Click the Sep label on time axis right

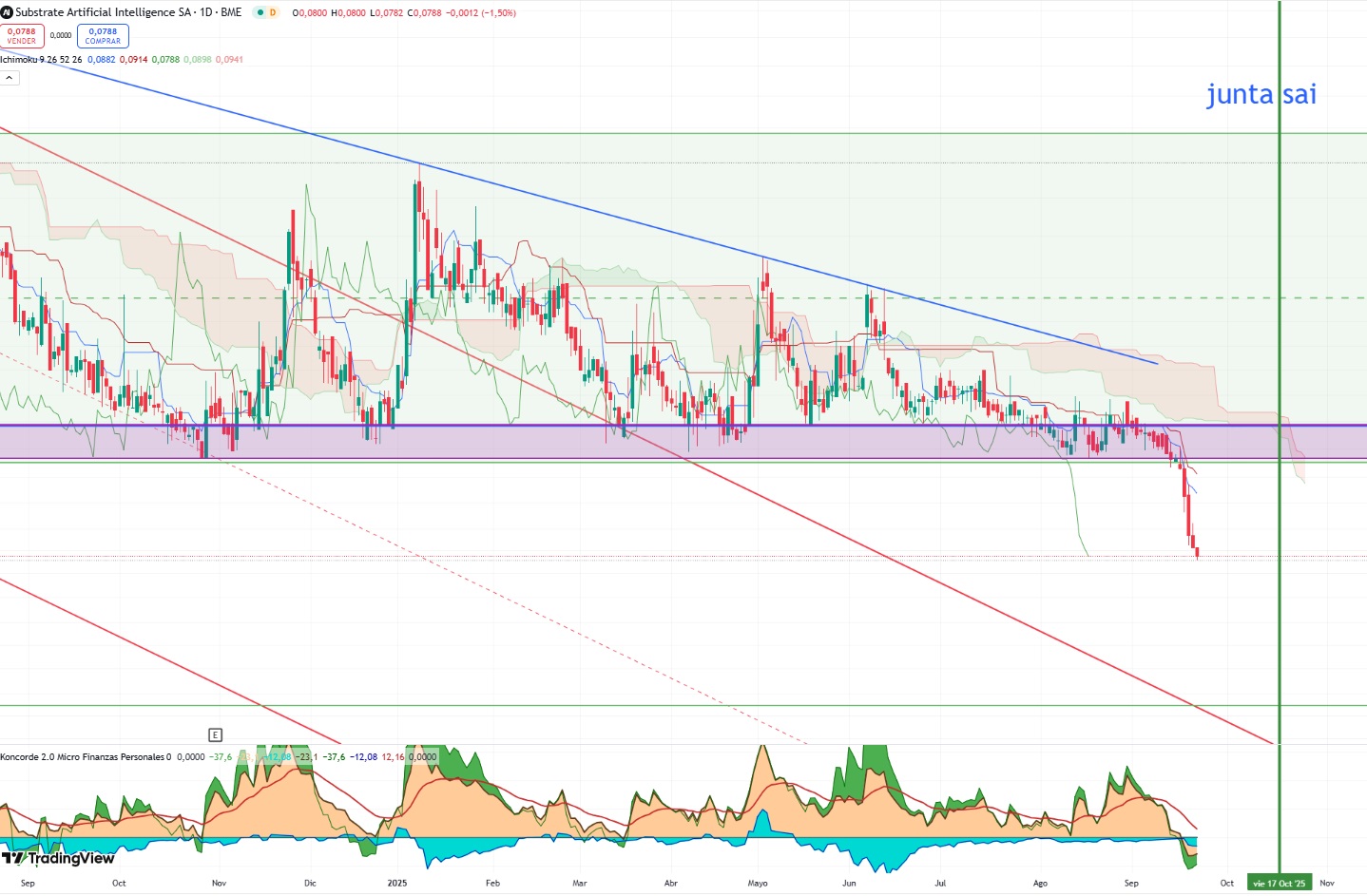pos(1131,883)
